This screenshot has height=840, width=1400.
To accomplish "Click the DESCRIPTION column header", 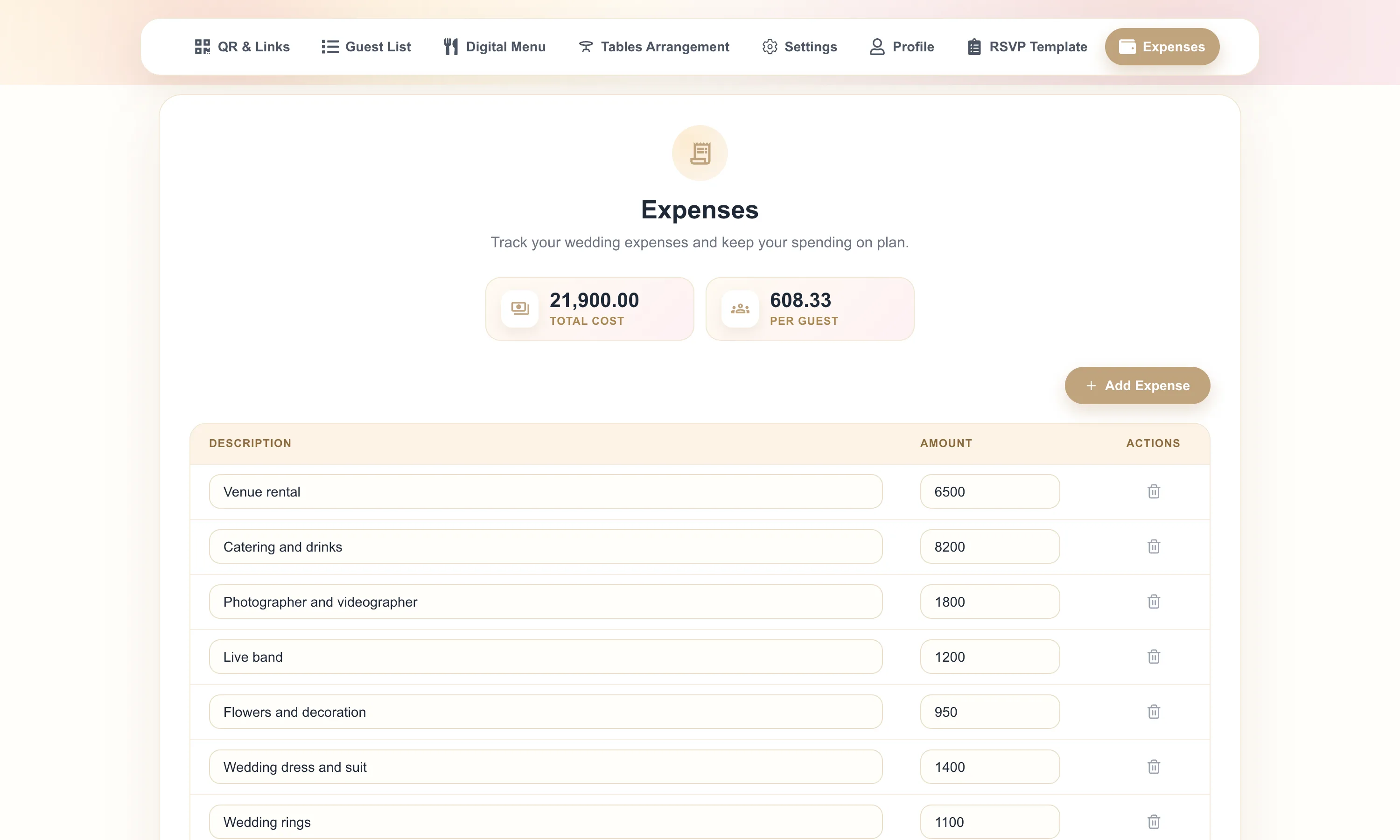I will click(x=250, y=443).
